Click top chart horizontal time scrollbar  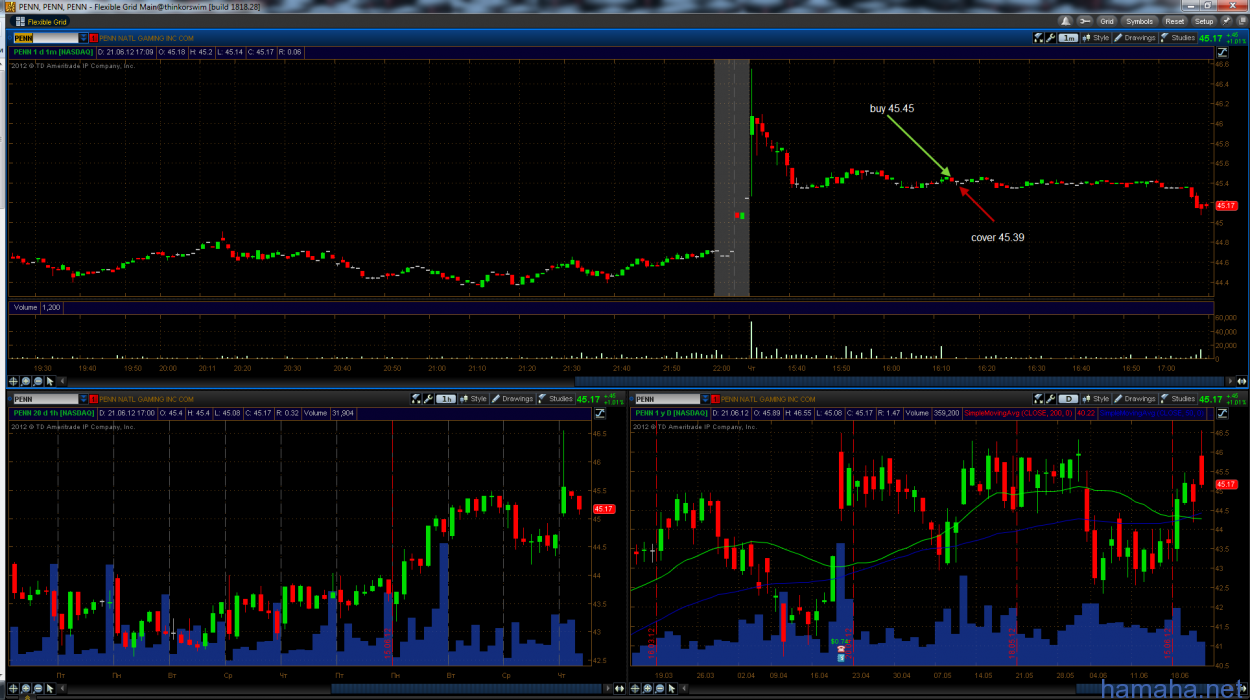pyautogui.click(x=899, y=381)
